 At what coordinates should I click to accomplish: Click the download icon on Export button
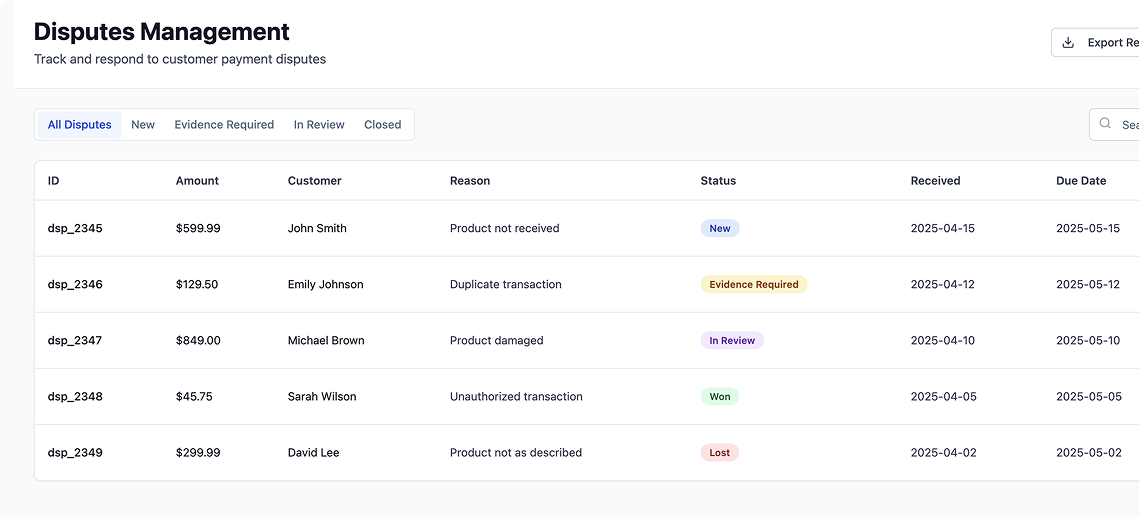click(x=1068, y=43)
